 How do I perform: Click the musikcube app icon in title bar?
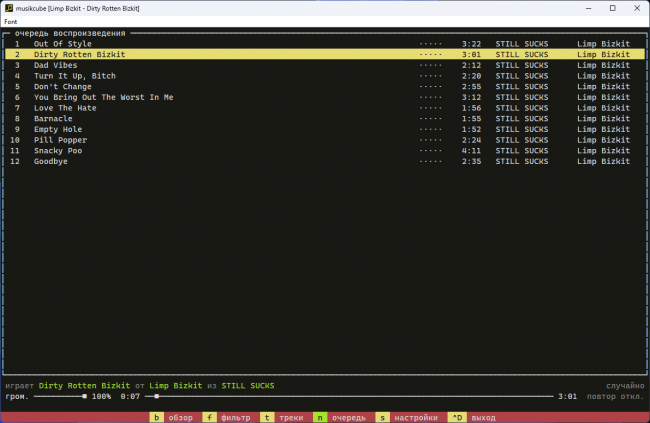click(x=9, y=8)
